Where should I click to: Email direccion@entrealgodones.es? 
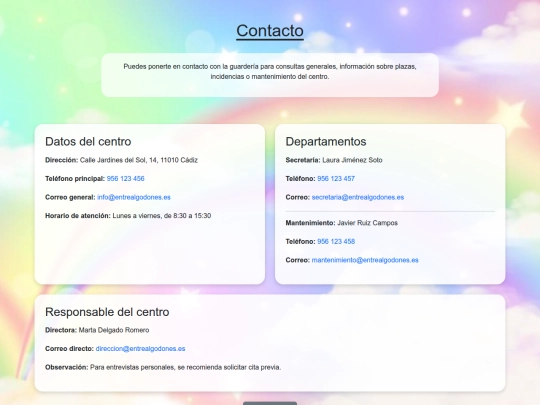click(x=141, y=349)
